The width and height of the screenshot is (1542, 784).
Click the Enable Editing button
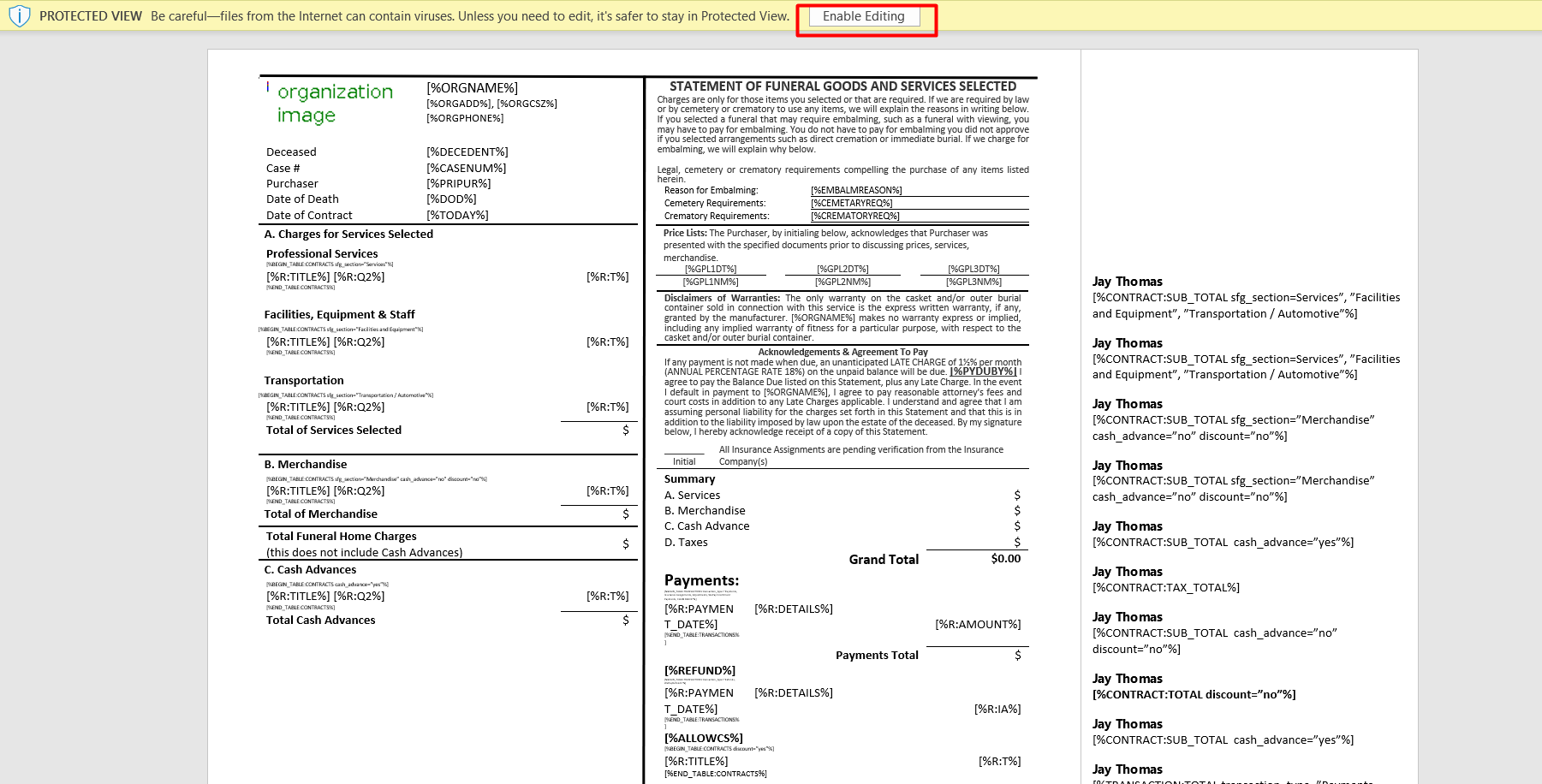pyautogui.click(x=863, y=16)
